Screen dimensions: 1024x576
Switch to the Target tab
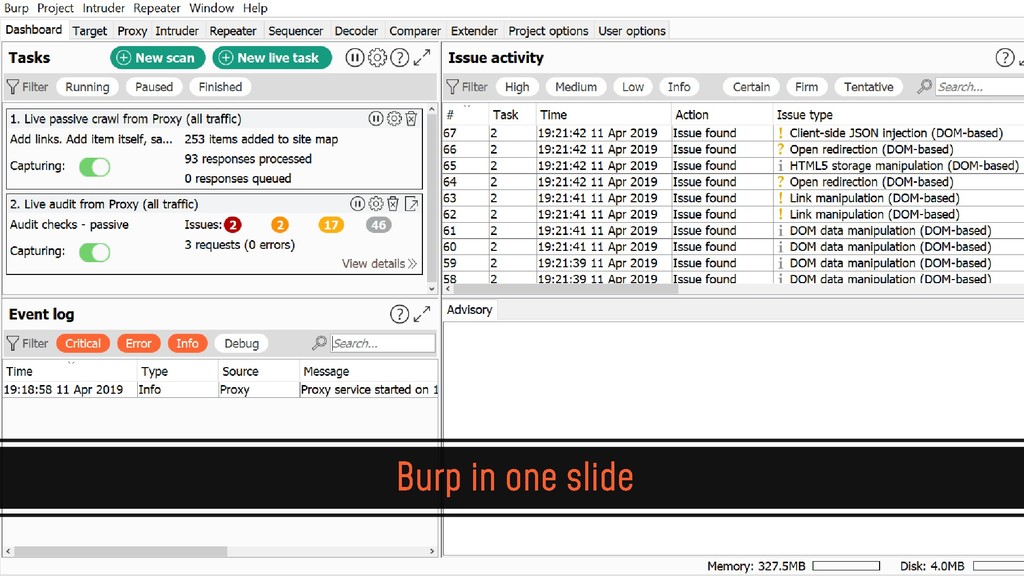[x=89, y=31]
